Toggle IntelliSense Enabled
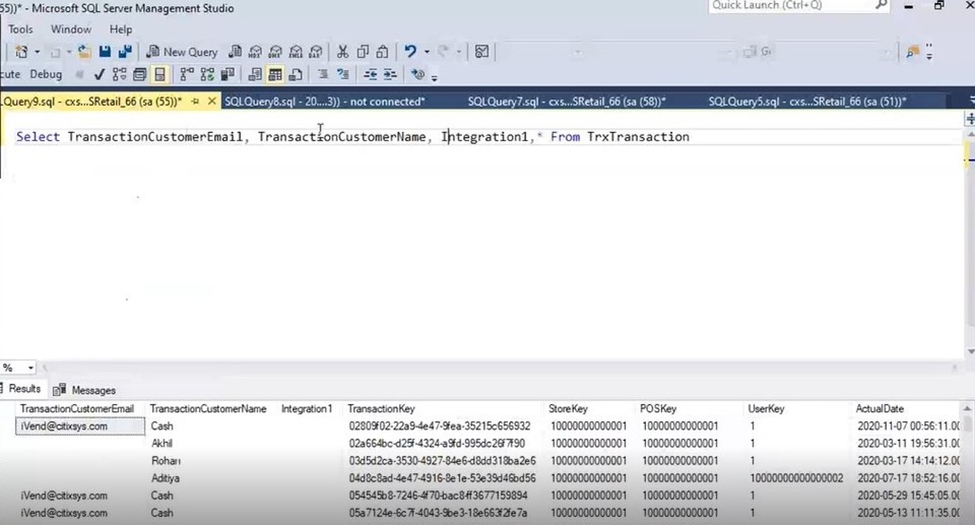Viewport: 975px width, 525px height. [x=160, y=75]
